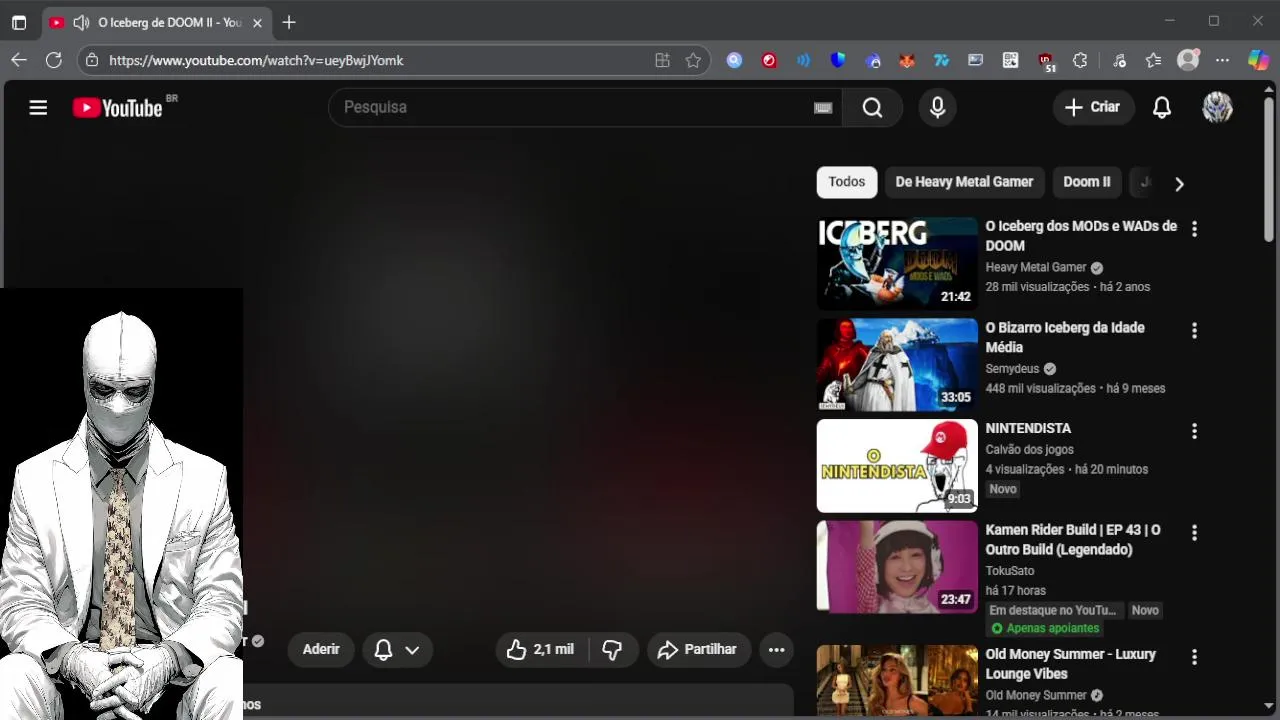Open options for Iceberg dos MODs video

click(x=1194, y=229)
